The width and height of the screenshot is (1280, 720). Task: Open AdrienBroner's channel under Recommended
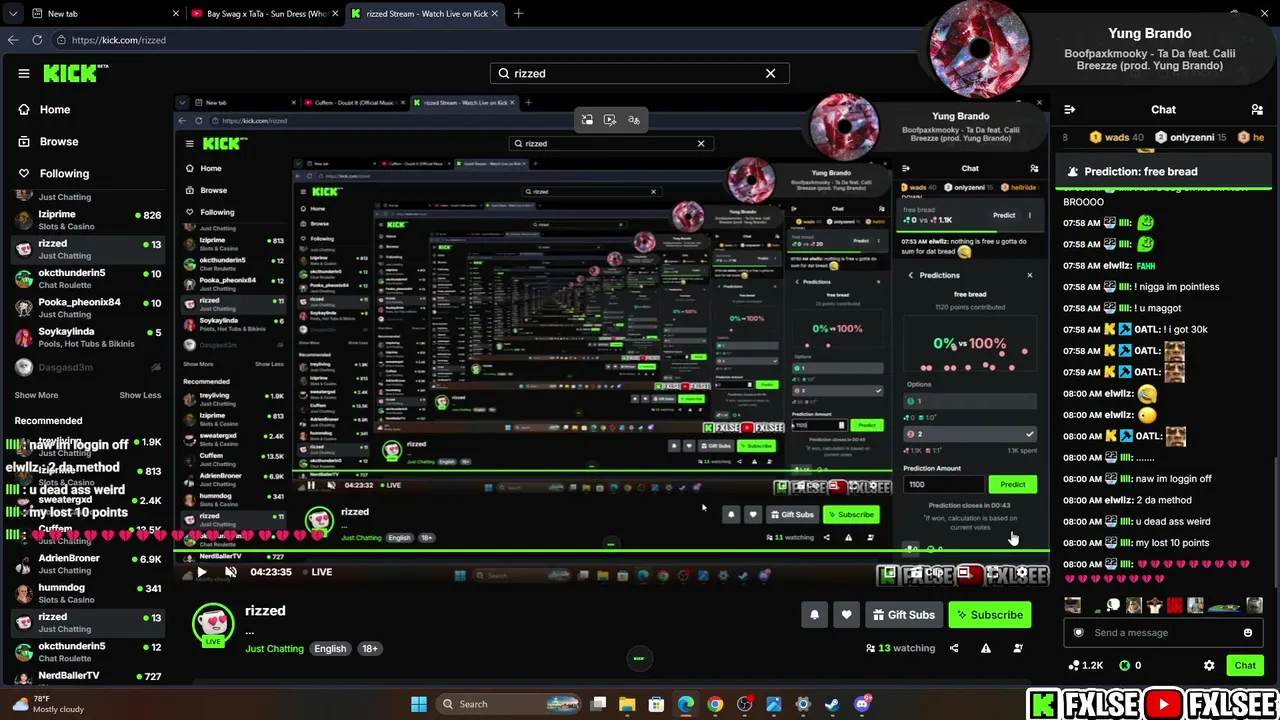coord(88,564)
